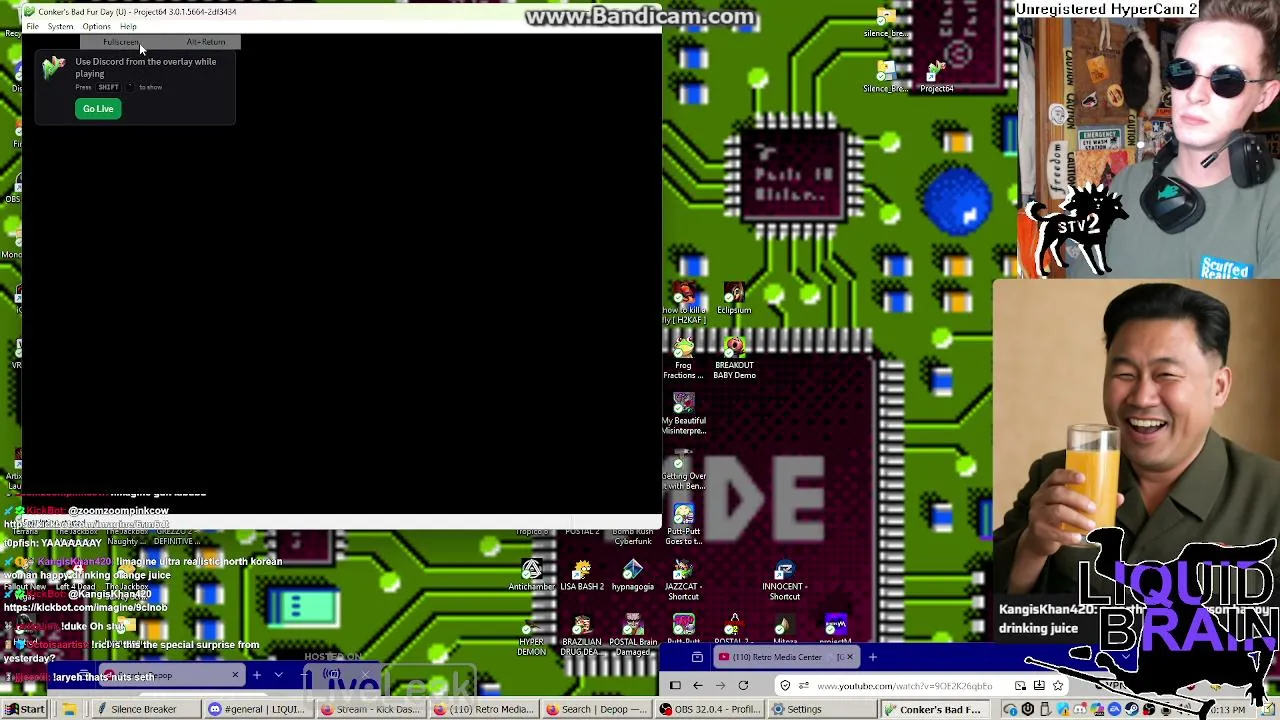Open the Project64 desktop shortcut

coord(936,76)
